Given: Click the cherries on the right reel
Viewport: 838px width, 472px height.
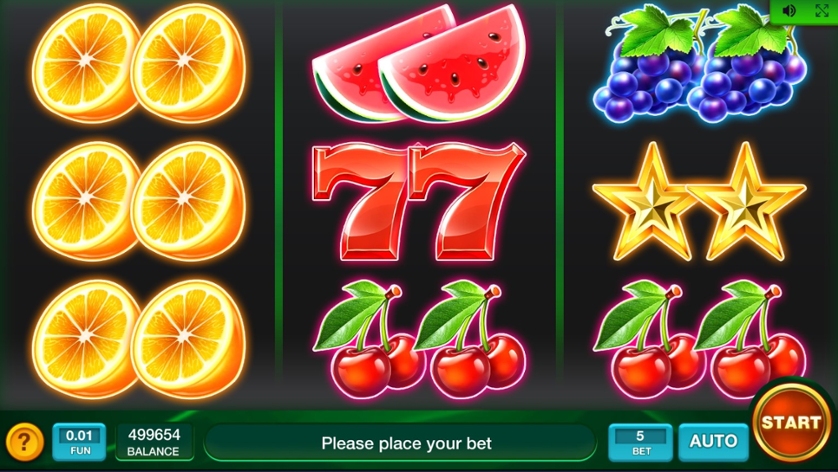Looking at the screenshot, I should (x=700, y=339).
